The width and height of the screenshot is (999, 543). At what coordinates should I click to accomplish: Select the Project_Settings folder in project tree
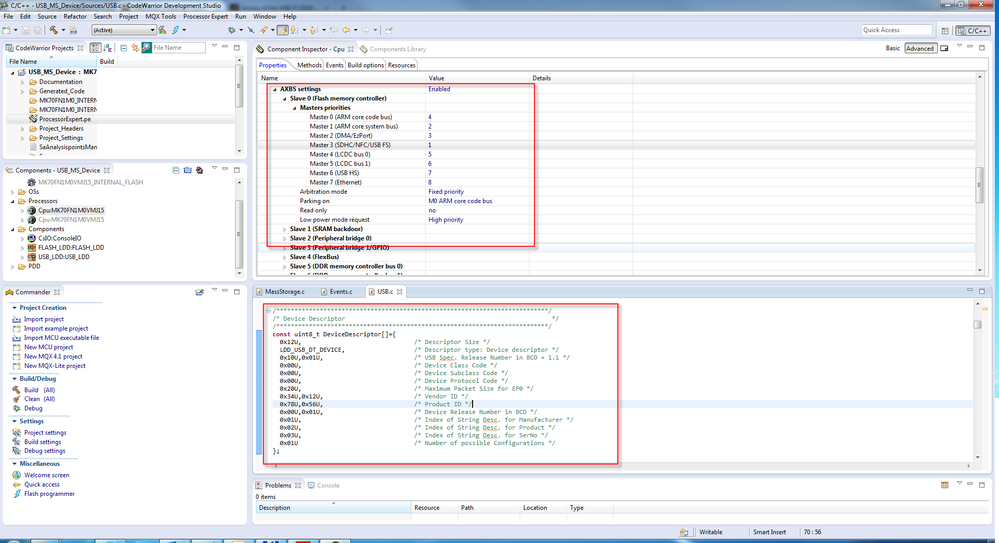click(x=61, y=138)
